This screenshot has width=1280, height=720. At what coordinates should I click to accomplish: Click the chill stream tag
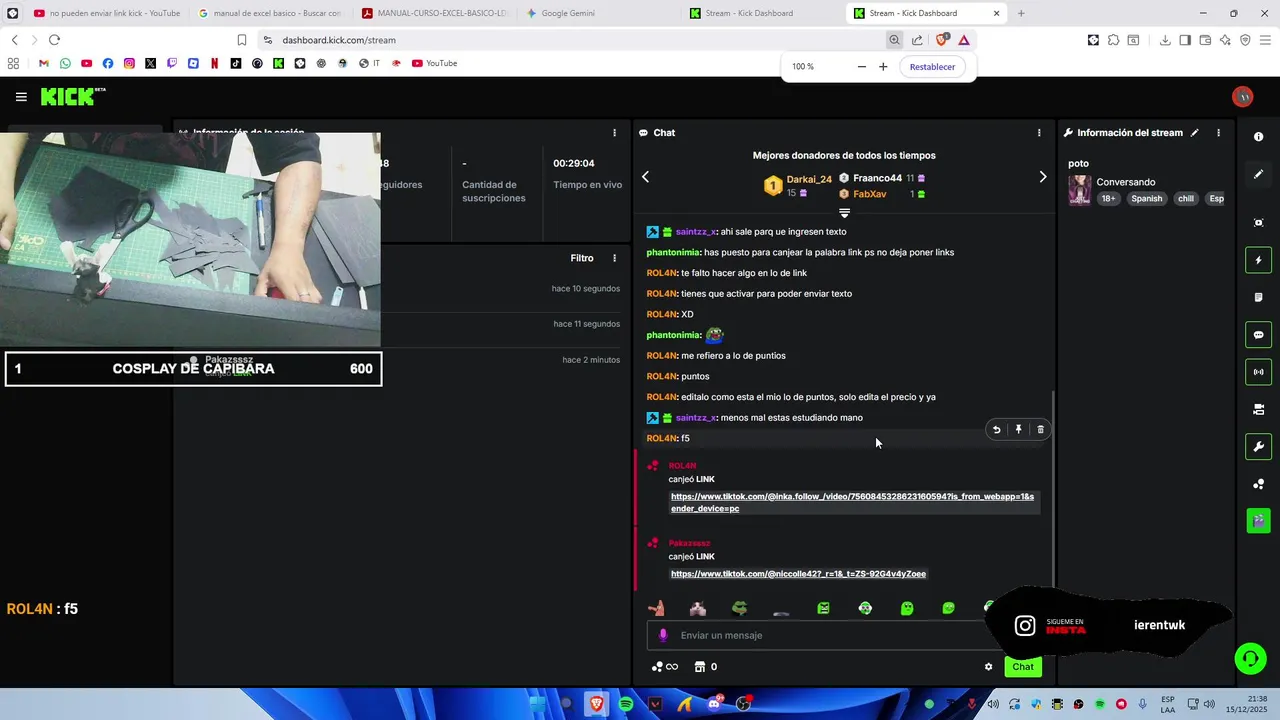click(1186, 199)
